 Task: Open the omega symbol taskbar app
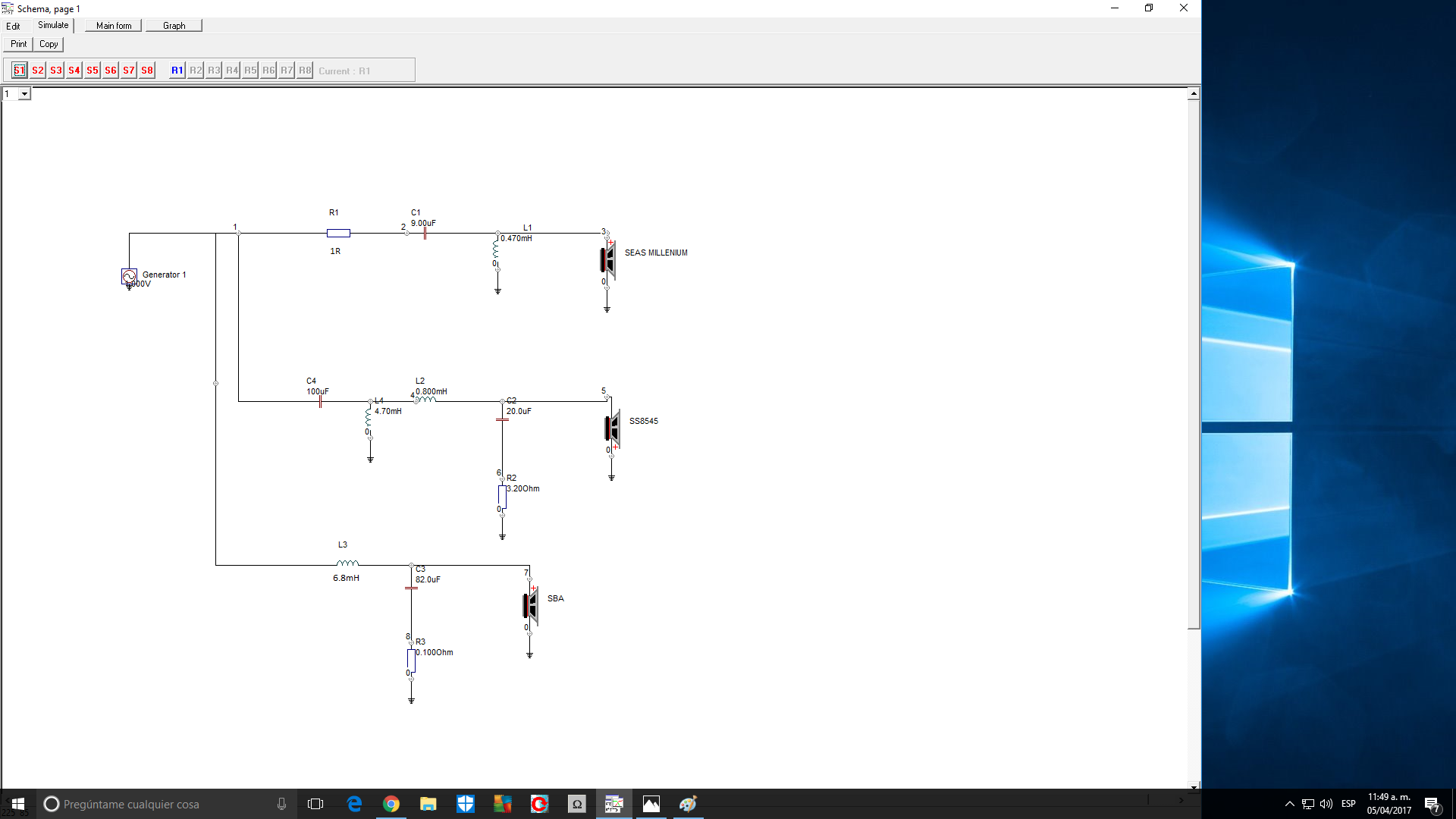[x=577, y=804]
